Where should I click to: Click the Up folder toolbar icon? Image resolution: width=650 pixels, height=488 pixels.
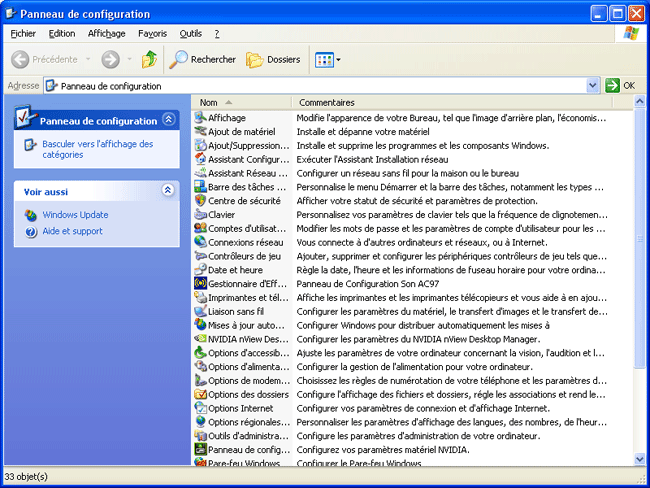[149, 59]
